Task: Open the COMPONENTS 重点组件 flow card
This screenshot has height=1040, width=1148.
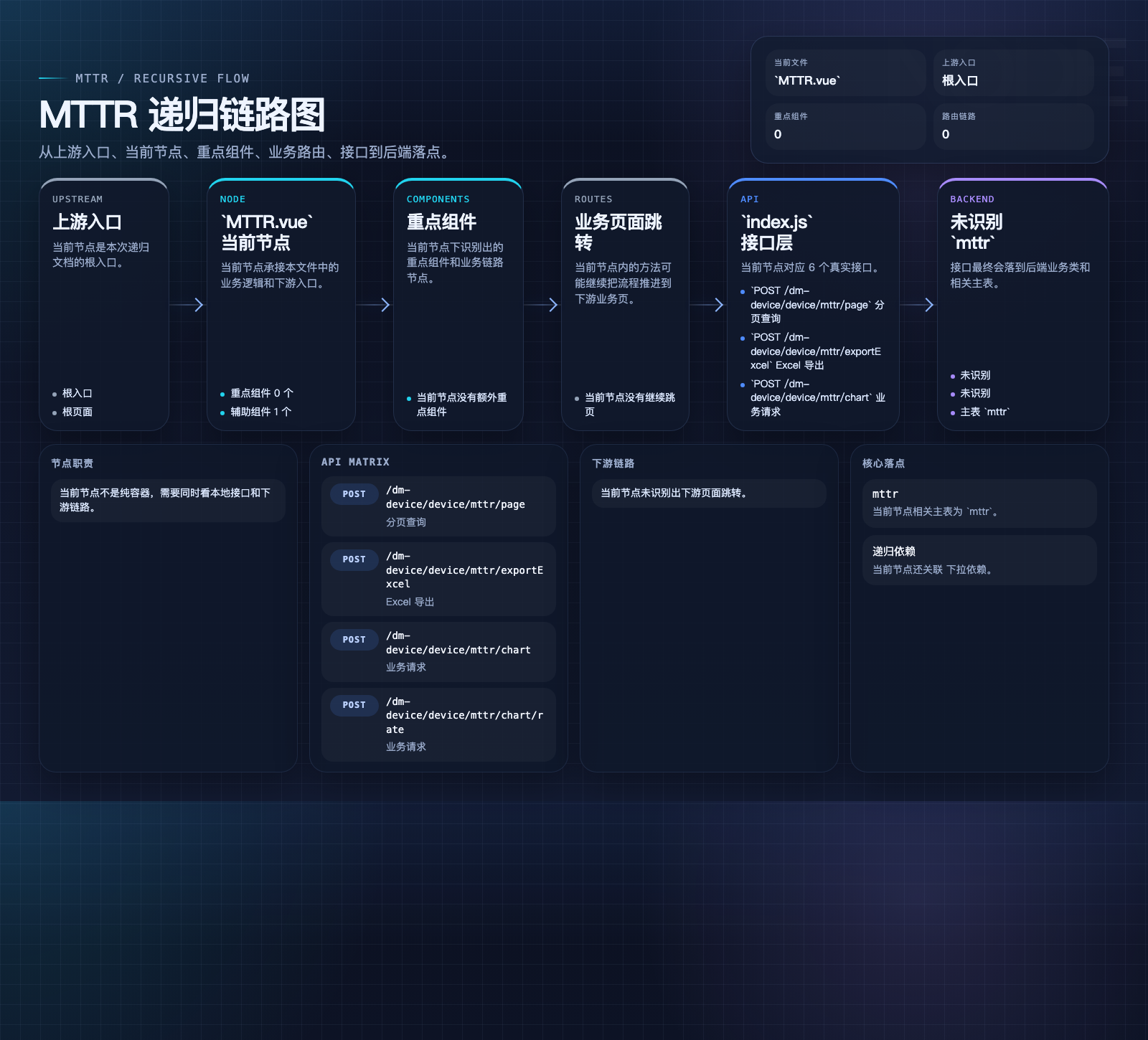Action: point(458,304)
